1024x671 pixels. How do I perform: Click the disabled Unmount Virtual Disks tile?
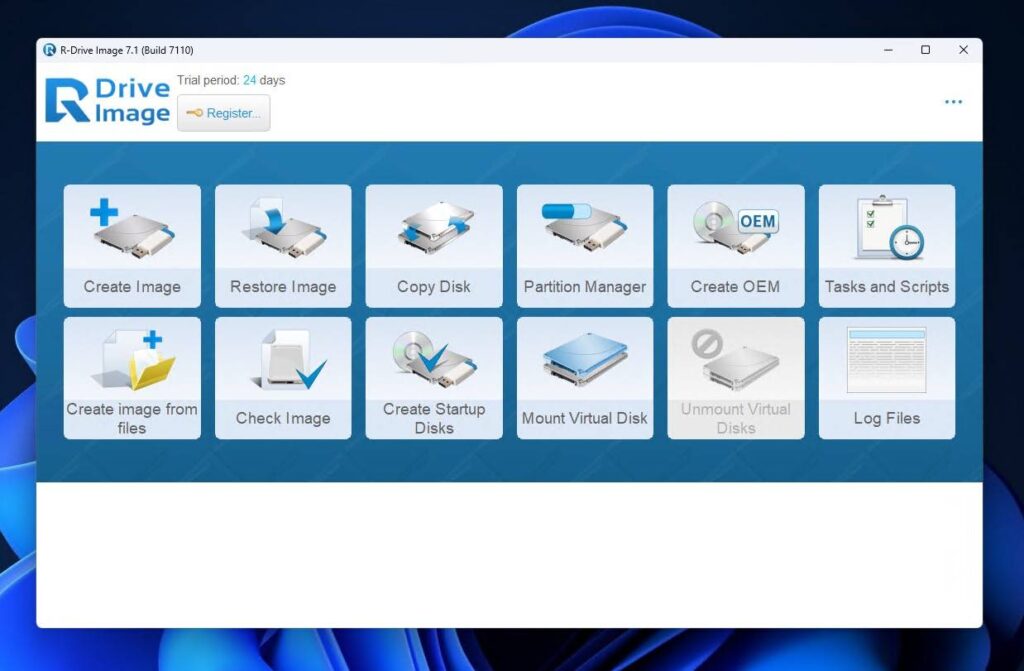click(735, 376)
